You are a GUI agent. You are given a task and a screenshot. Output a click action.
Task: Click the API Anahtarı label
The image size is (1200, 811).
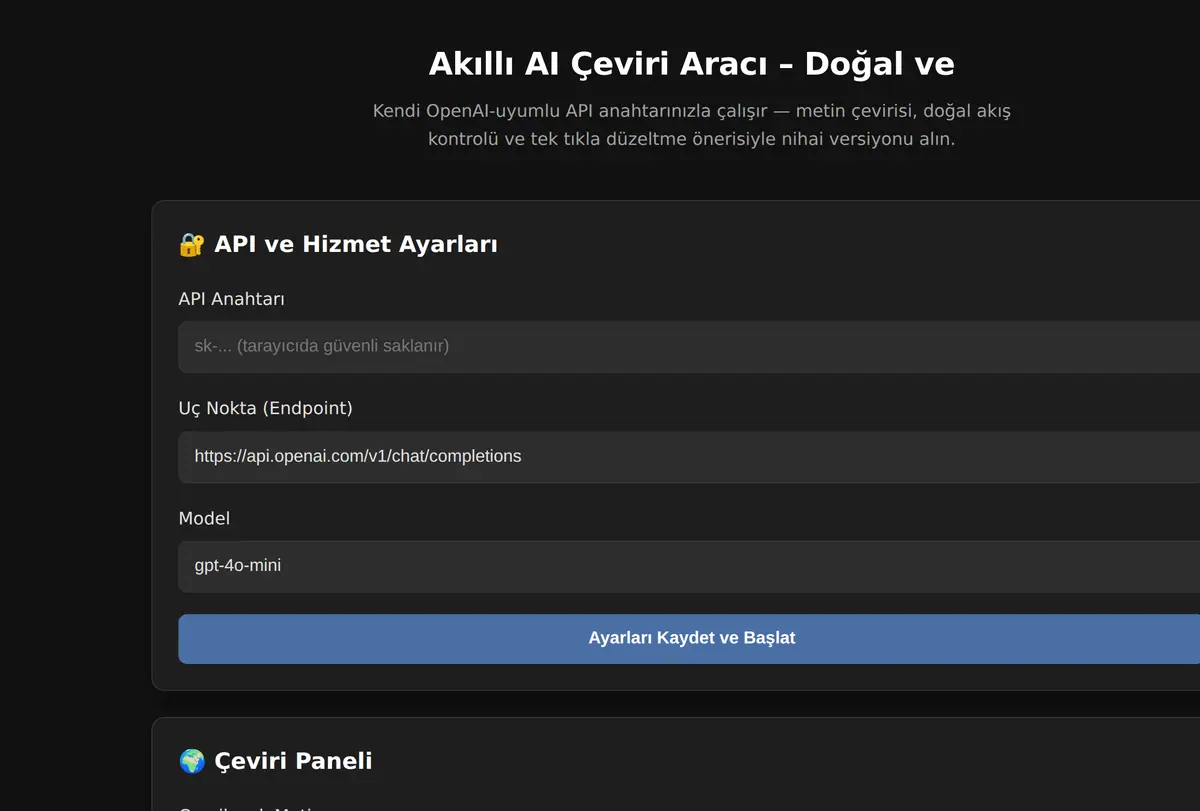[x=232, y=298]
